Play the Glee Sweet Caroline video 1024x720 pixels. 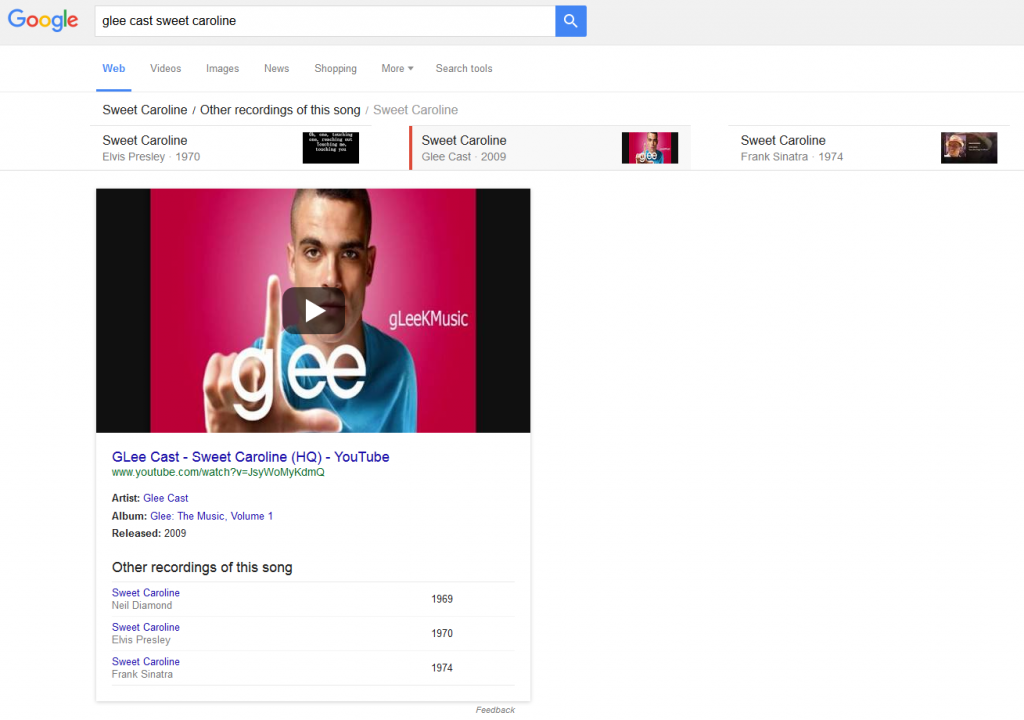pos(313,311)
